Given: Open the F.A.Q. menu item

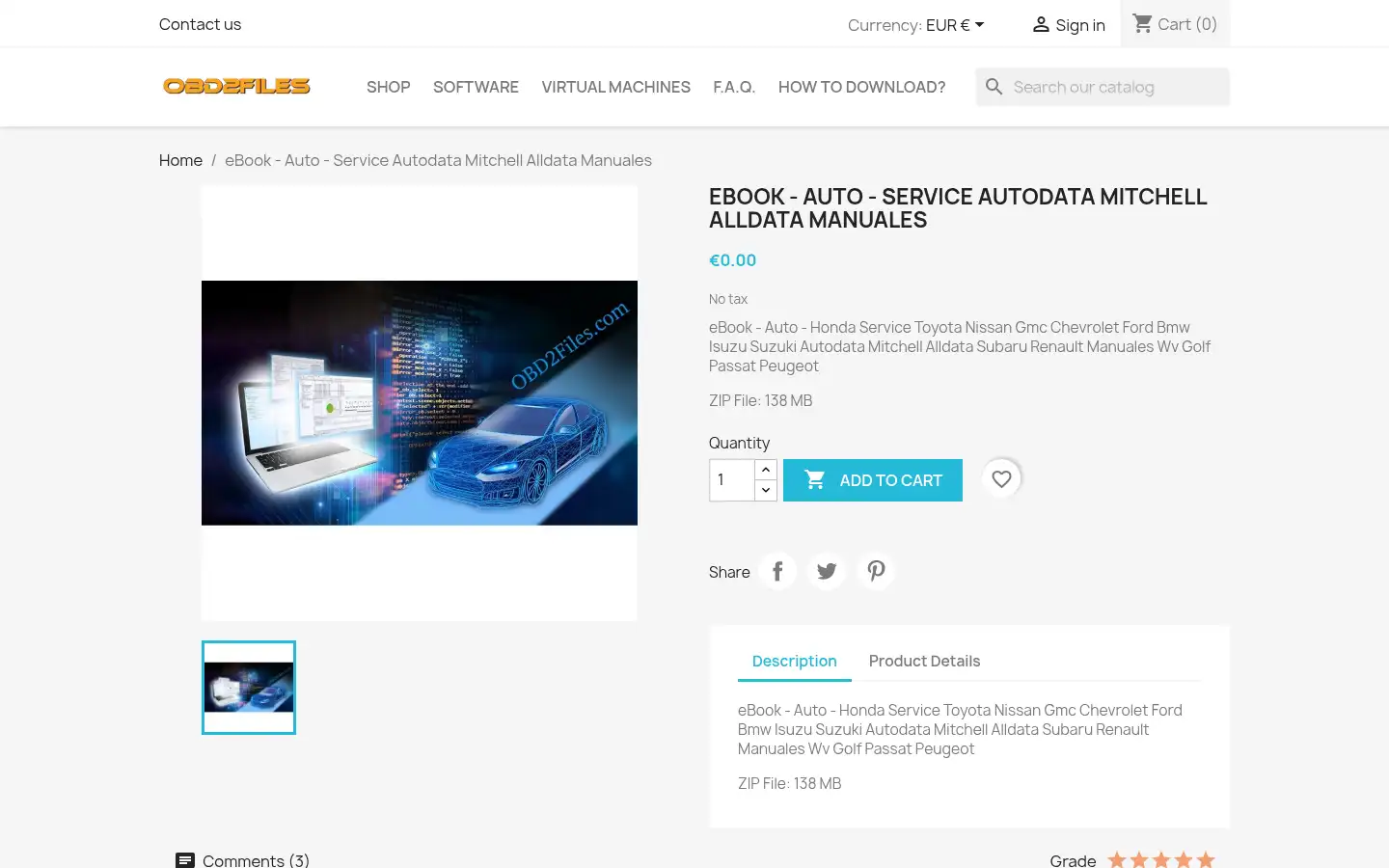Looking at the screenshot, I should tap(734, 87).
